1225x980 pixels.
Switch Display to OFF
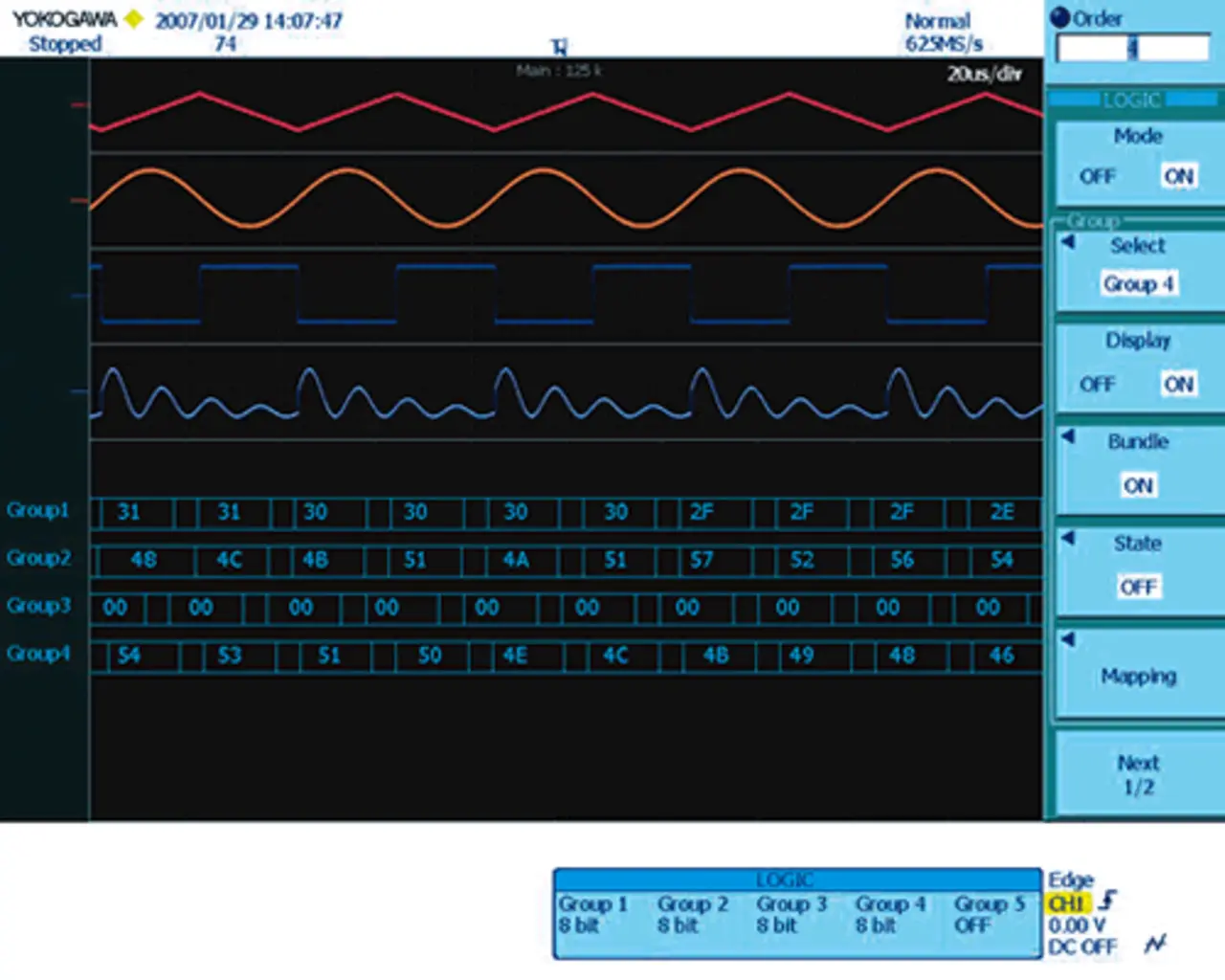[1097, 384]
